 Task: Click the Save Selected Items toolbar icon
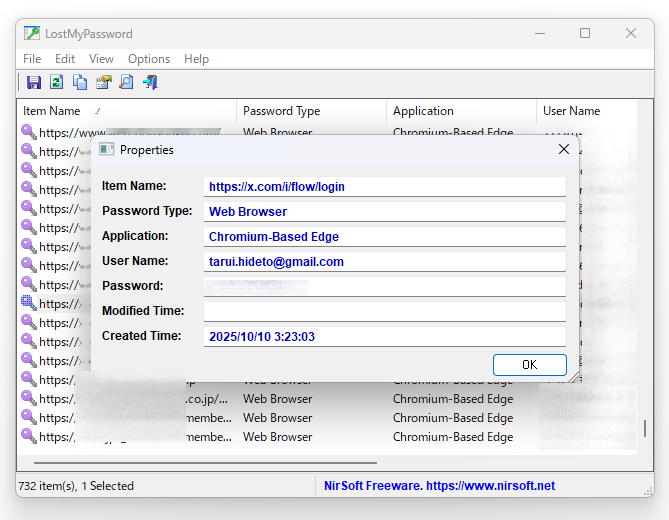point(34,82)
